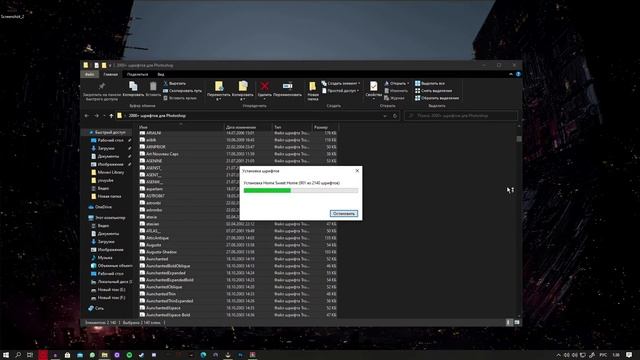Open the Открыть dropdown in ribbon
Image resolution: width=640 pixels, height=360 pixels.
click(x=396, y=83)
